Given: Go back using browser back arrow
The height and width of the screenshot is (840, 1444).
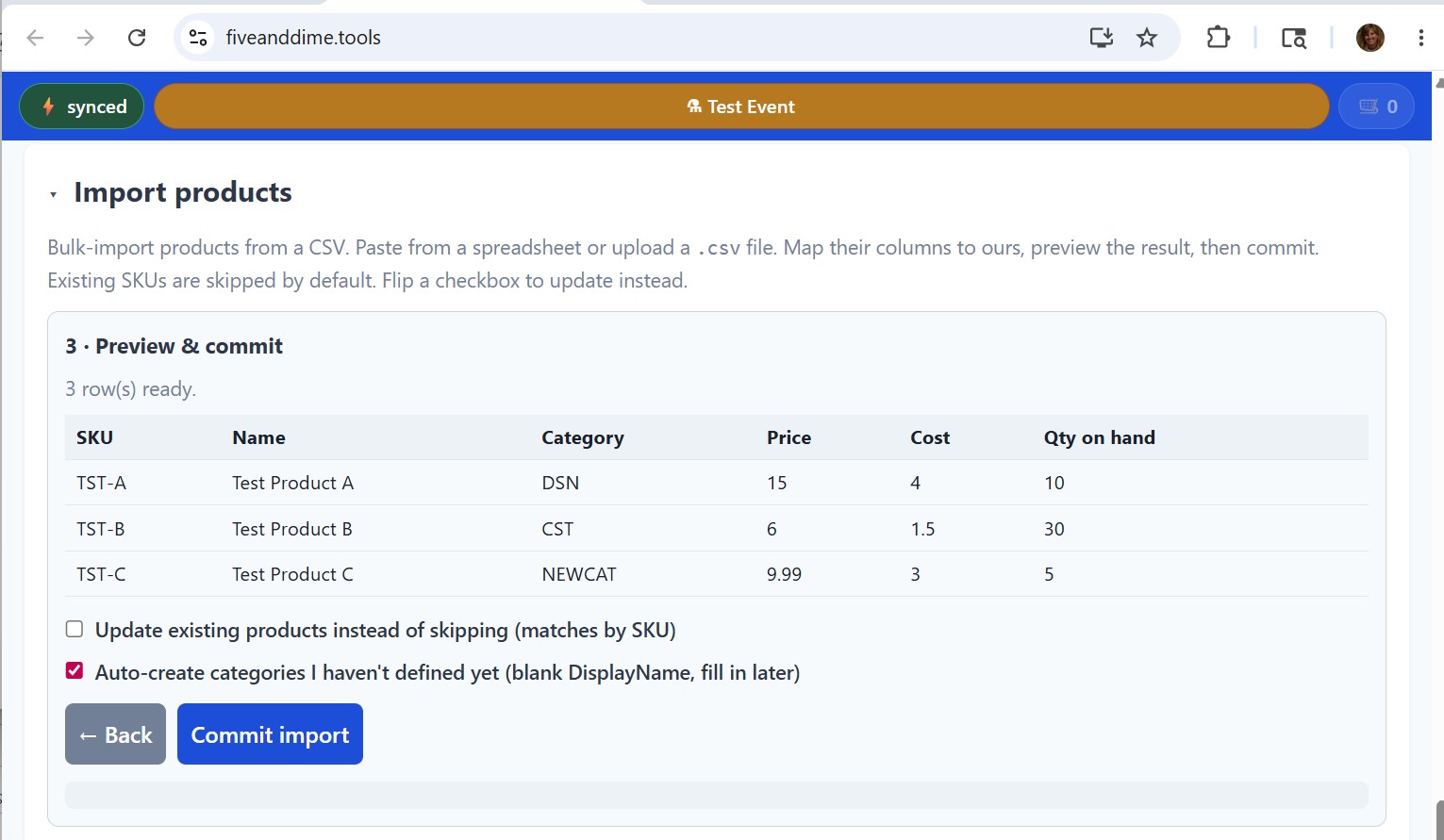Looking at the screenshot, I should click(36, 38).
